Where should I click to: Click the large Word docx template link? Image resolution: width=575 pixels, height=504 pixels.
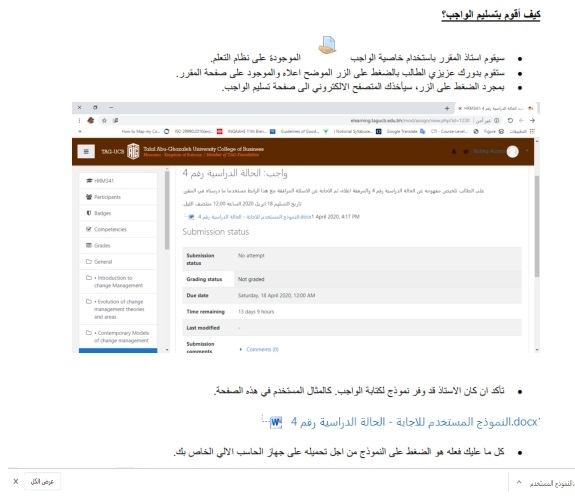coord(414,422)
